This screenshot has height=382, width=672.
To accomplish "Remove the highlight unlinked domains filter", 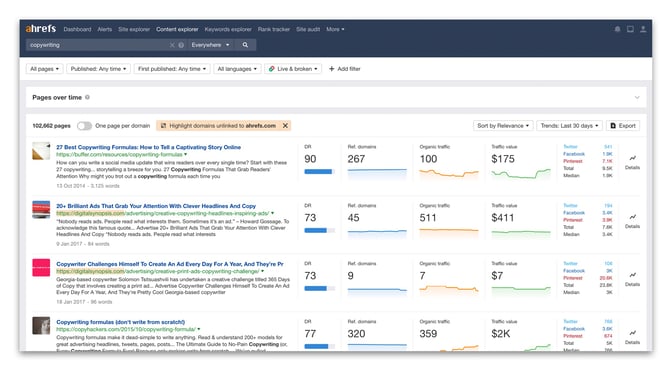I will click(x=285, y=126).
